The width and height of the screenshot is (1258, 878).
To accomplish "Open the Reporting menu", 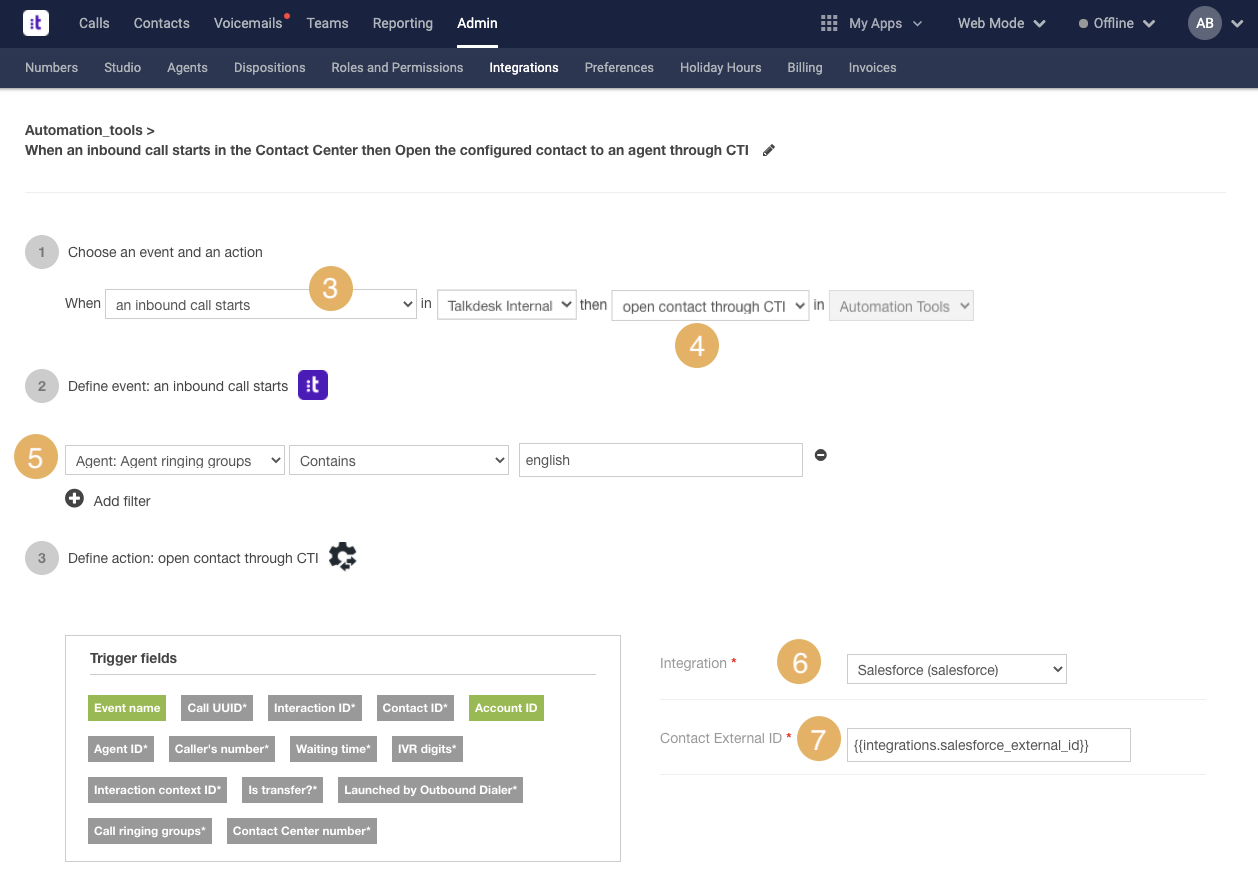I will (x=403, y=23).
